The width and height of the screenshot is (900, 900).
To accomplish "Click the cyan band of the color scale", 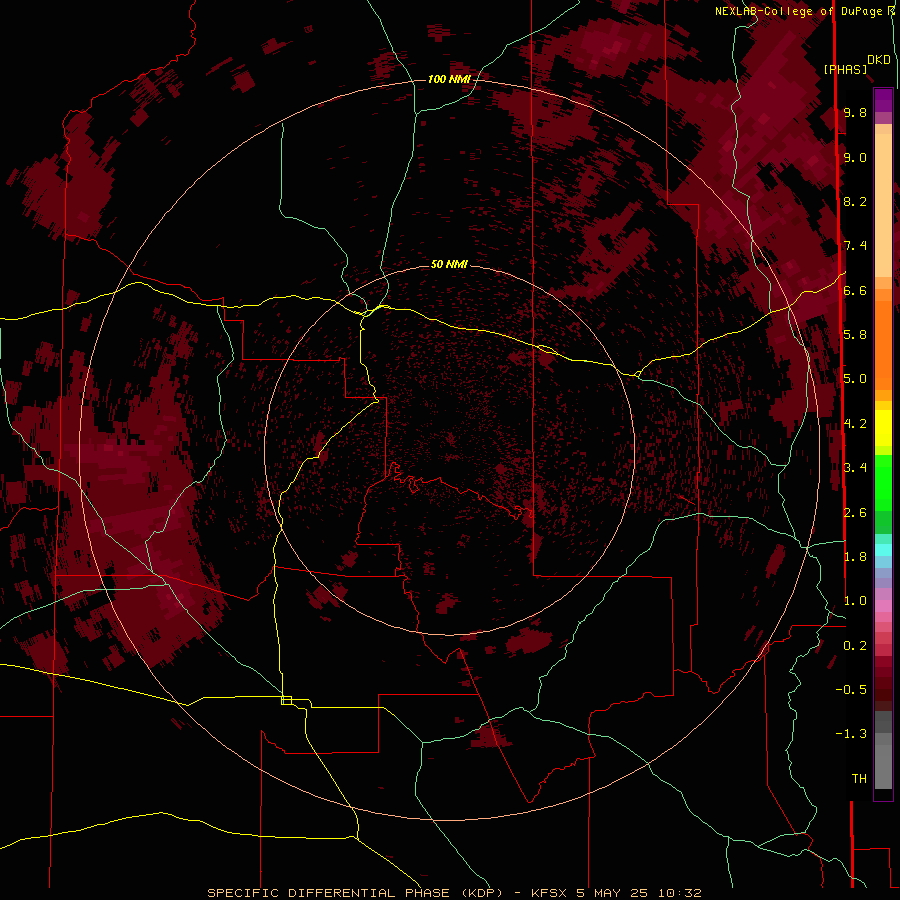I will pos(883,550).
